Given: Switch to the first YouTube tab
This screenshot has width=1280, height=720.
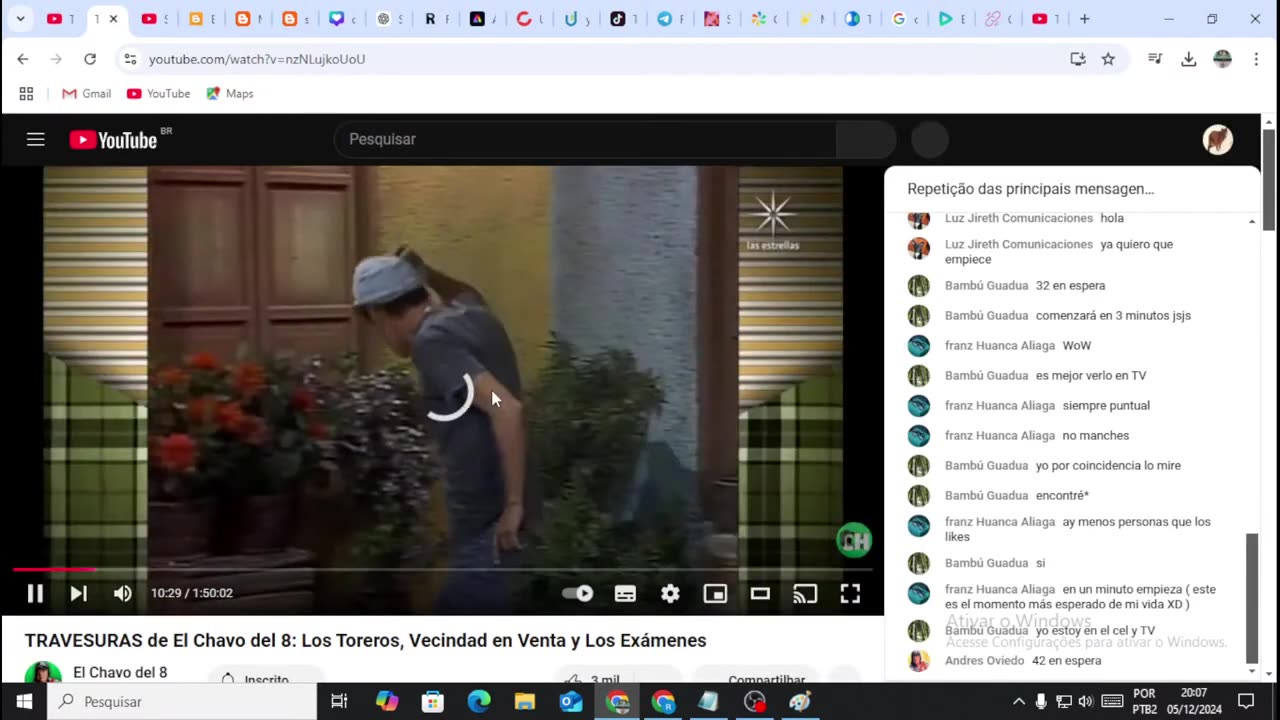Looking at the screenshot, I should tap(57, 19).
